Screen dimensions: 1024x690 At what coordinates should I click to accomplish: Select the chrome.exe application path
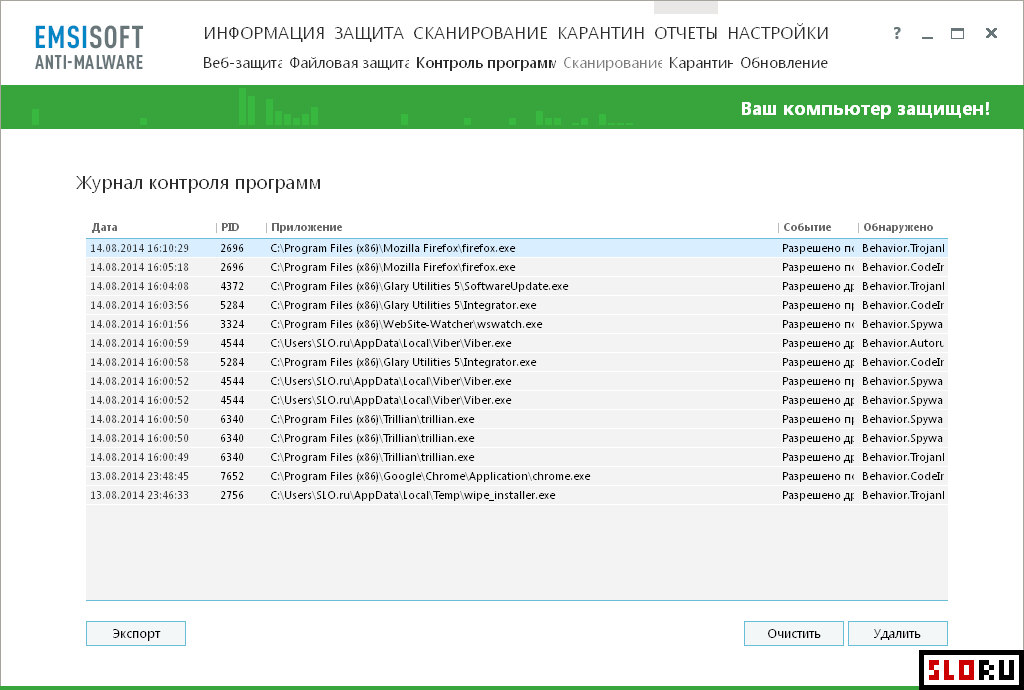430,476
